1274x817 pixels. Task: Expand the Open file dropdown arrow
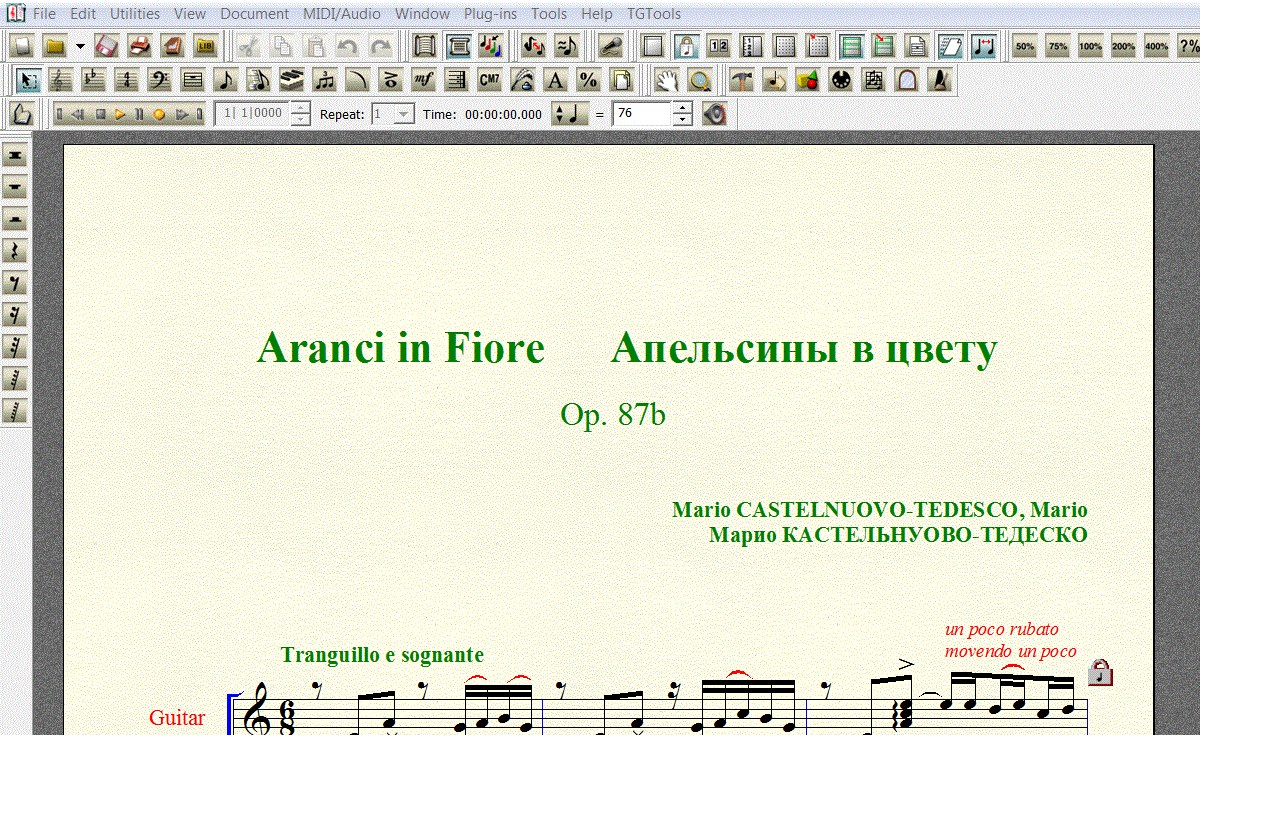[79, 46]
